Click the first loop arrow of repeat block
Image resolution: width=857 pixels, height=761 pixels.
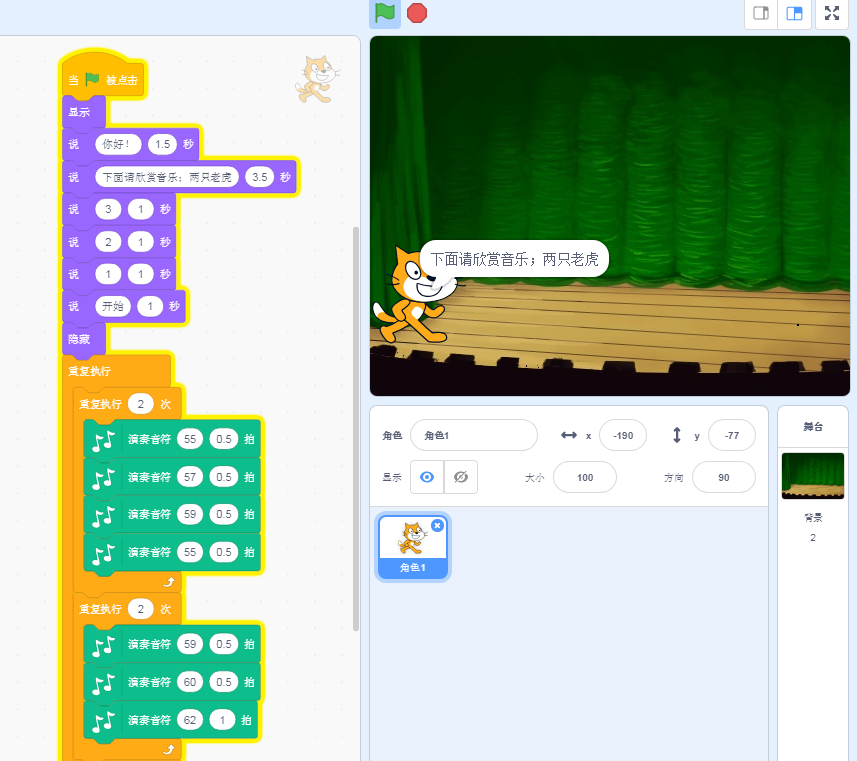click(x=169, y=582)
